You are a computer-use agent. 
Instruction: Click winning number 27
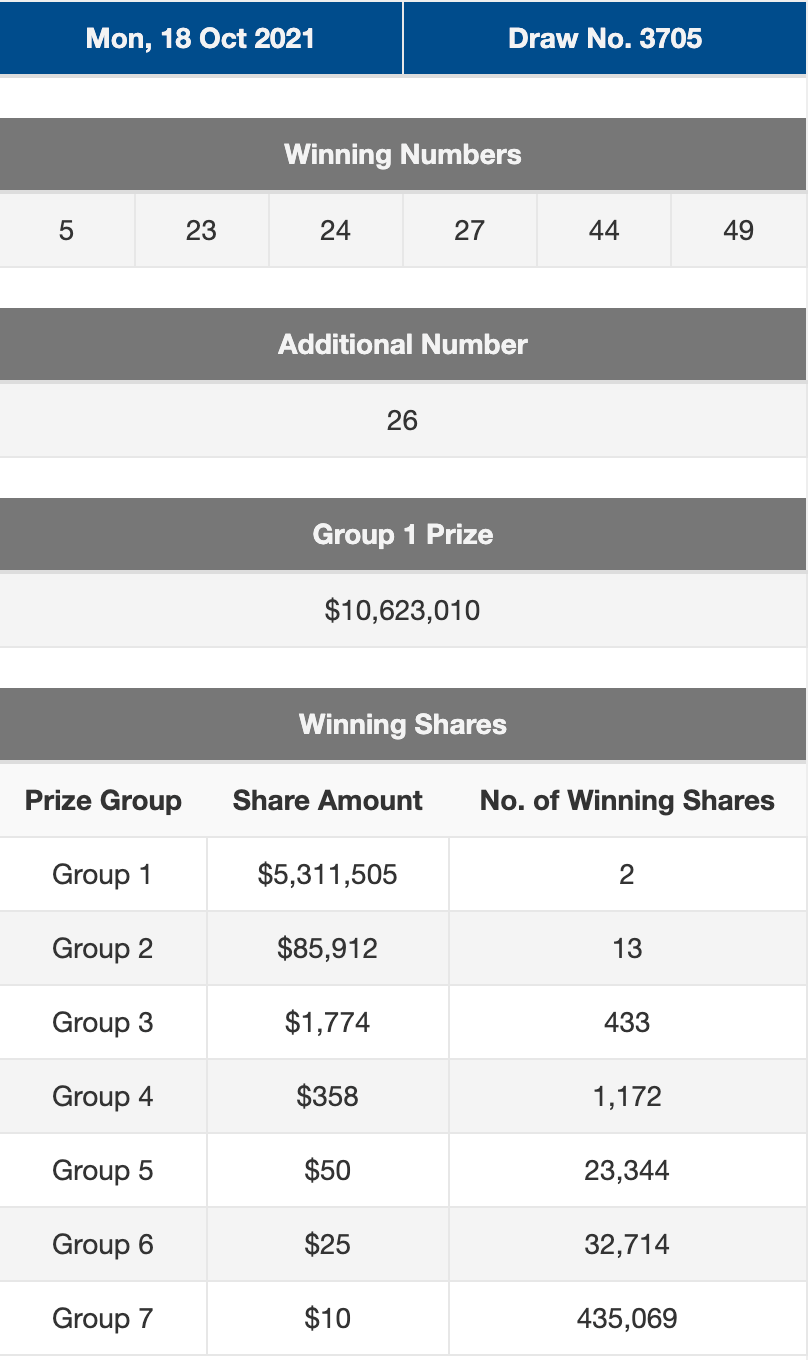(x=469, y=231)
